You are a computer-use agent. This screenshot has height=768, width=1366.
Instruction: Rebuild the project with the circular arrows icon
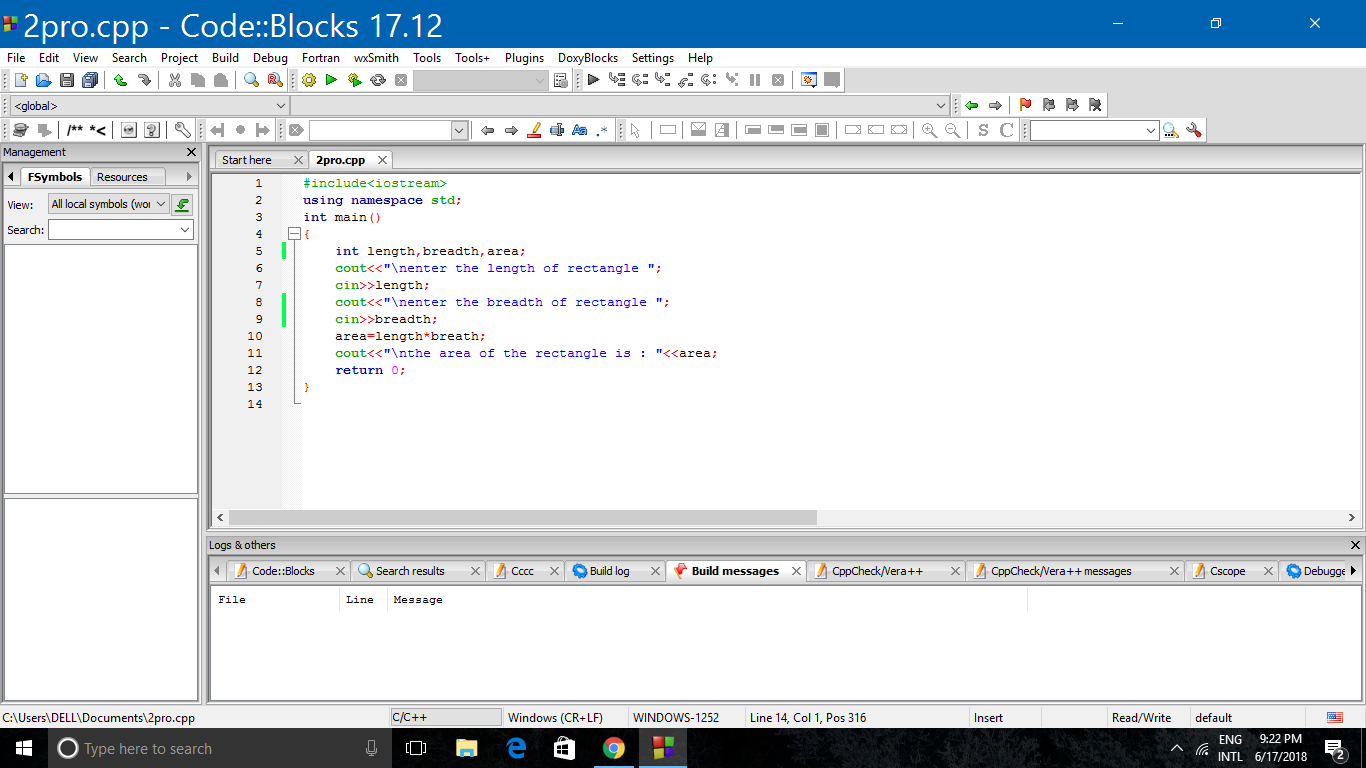click(x=378, y=80)
